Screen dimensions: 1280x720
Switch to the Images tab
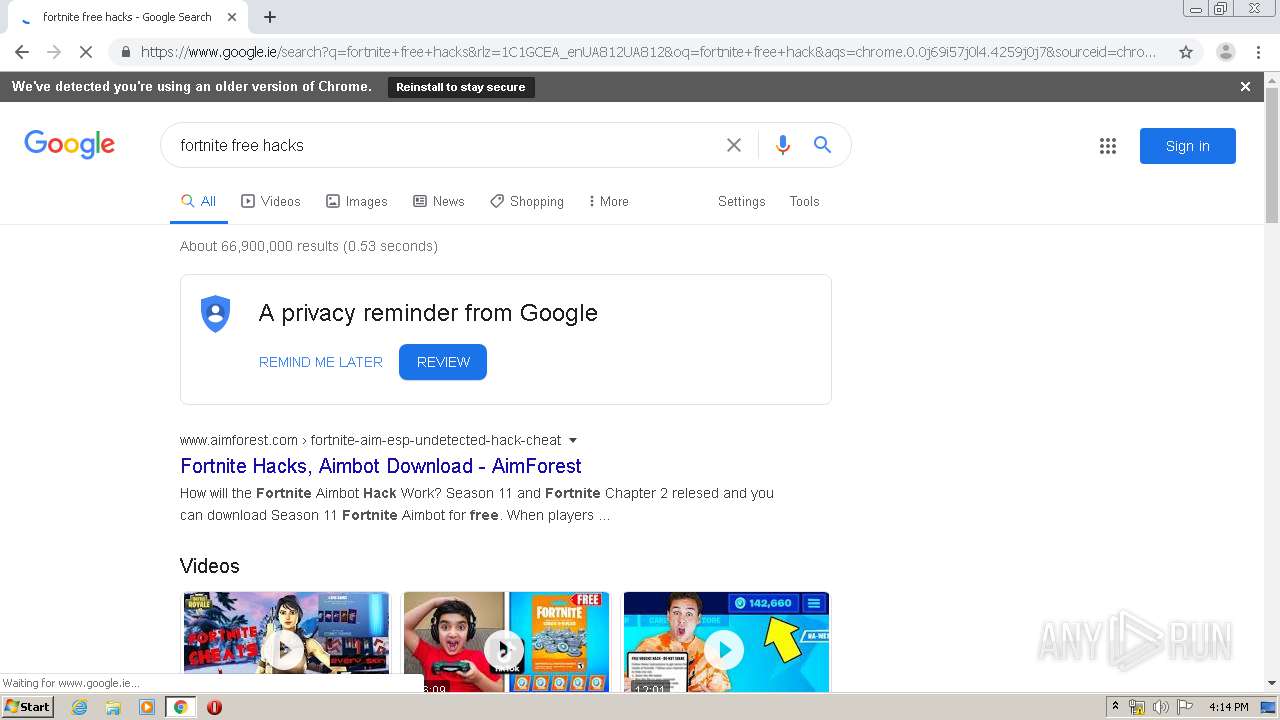(x=357, y=202)
